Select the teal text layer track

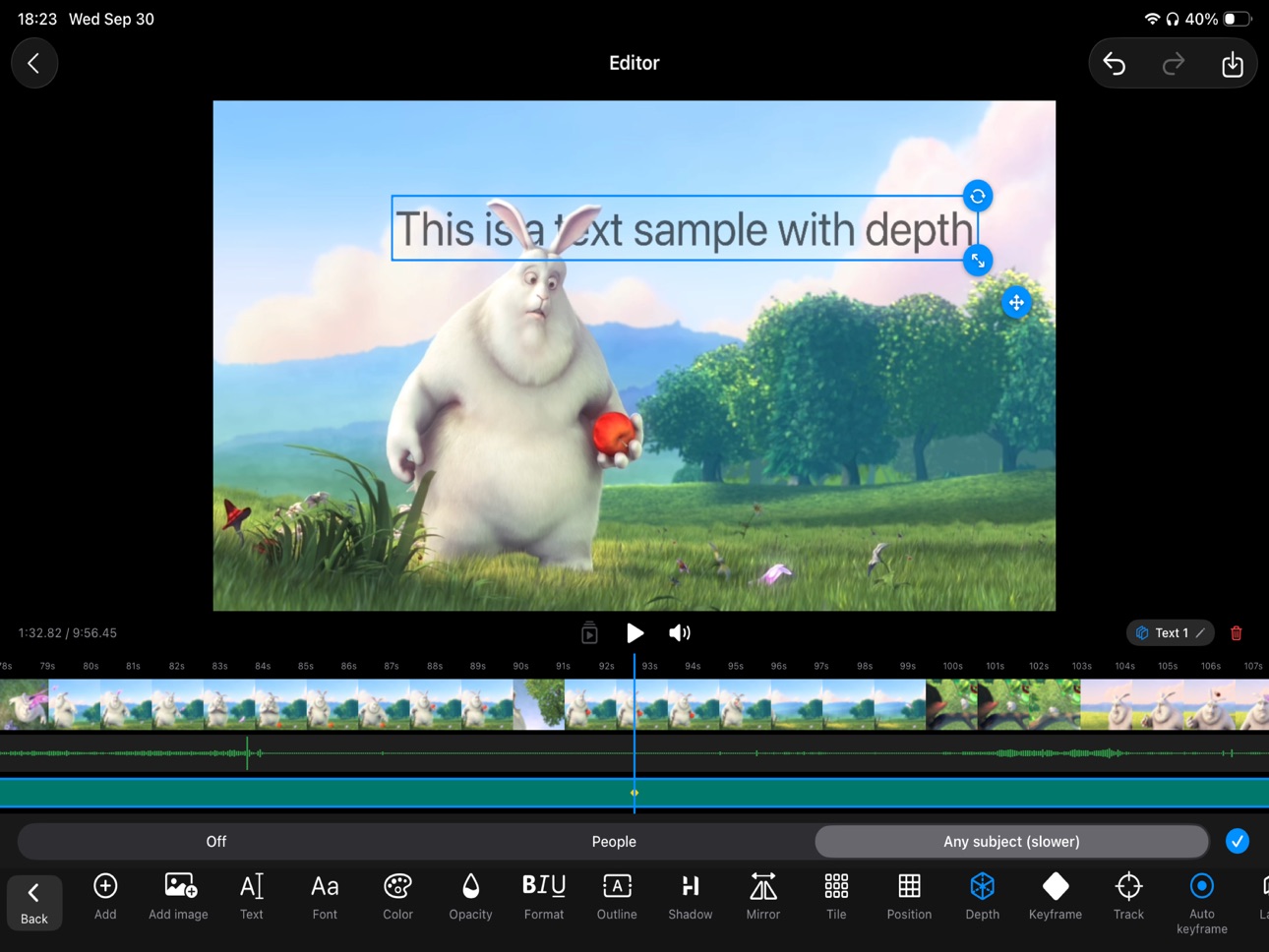point(634,793)
